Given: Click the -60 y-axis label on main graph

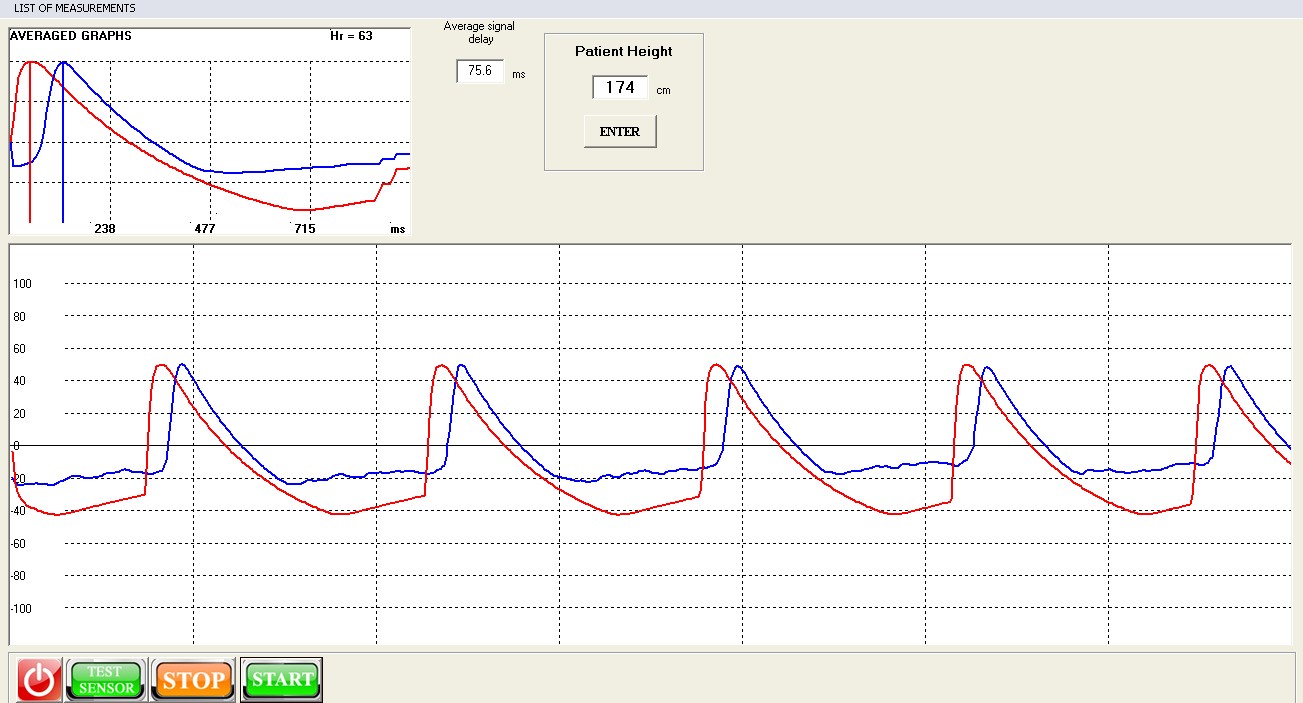Looking at the screenshot, I should pos(18,544).
